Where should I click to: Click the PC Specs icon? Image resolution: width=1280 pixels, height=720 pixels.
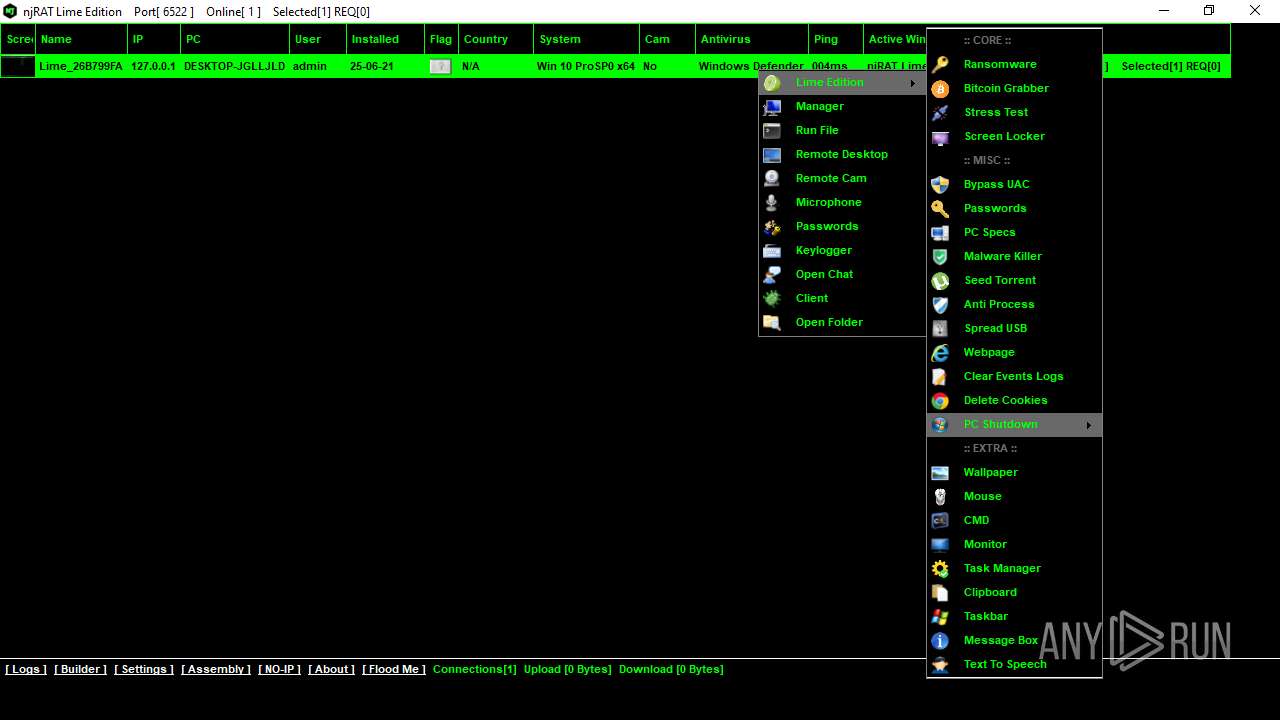[940, 232]
